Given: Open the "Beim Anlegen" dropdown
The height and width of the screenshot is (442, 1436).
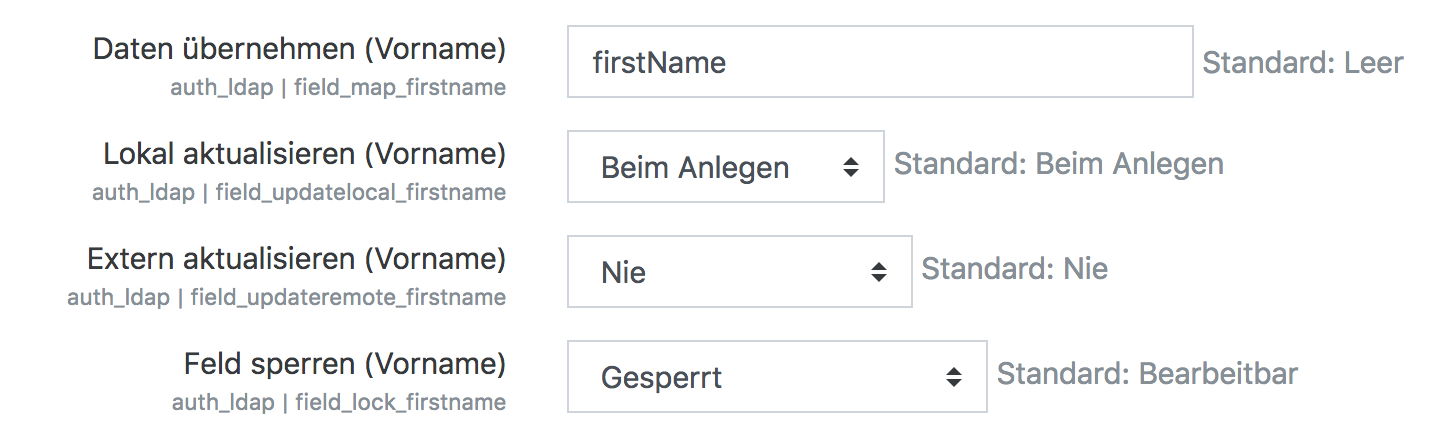Looking at the screenshot, I should coord(725,167).
